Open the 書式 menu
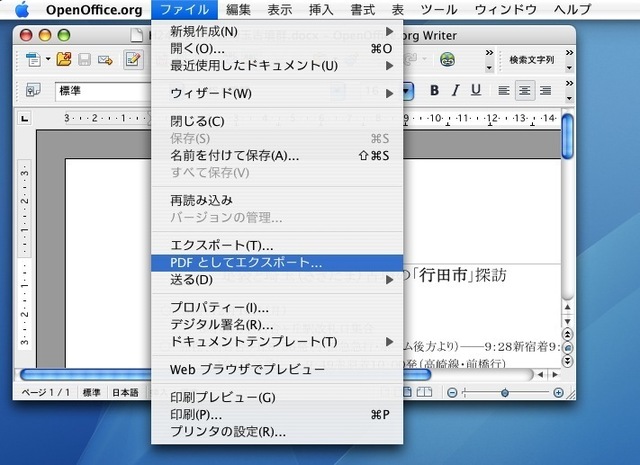 coord(363,9)
